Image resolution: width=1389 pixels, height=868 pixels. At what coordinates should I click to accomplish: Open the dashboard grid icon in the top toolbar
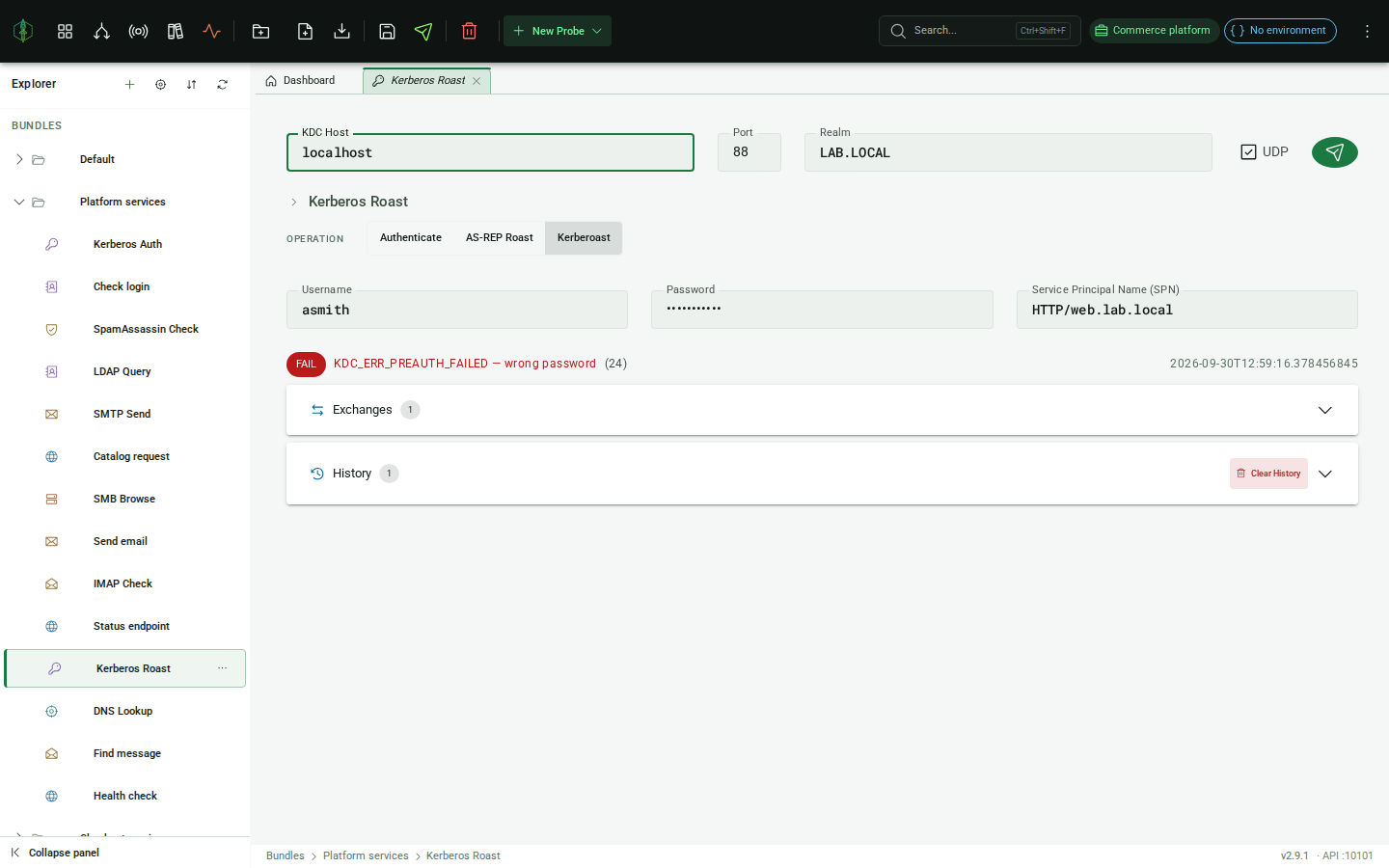(x=65, y=31)
